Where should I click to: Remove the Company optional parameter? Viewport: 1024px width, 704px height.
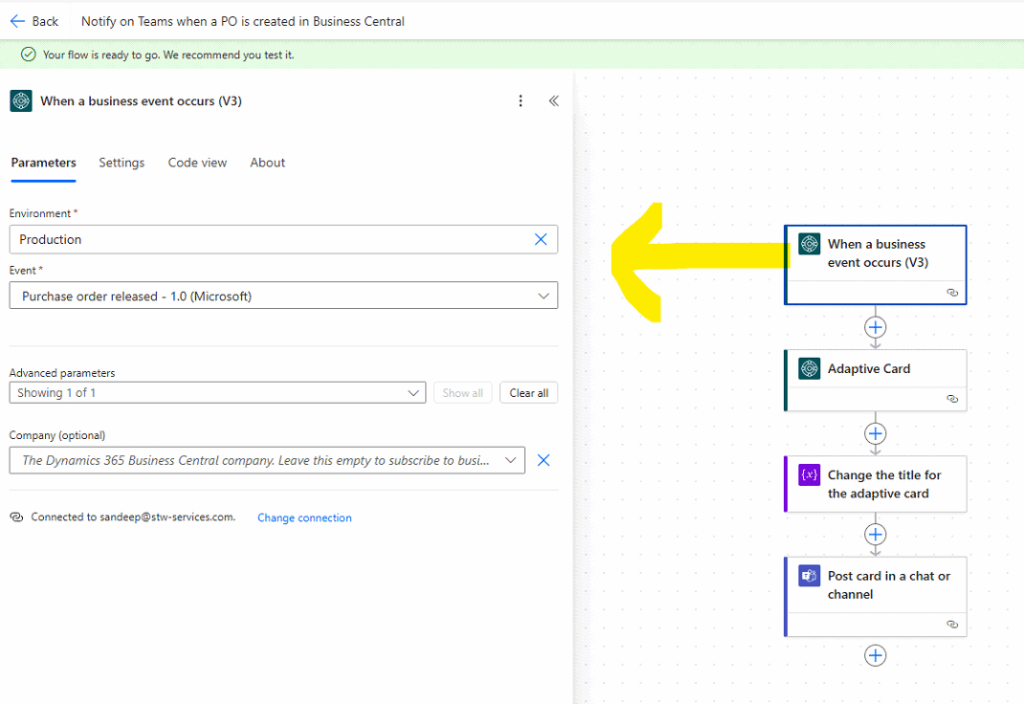[x=544, y=461]
